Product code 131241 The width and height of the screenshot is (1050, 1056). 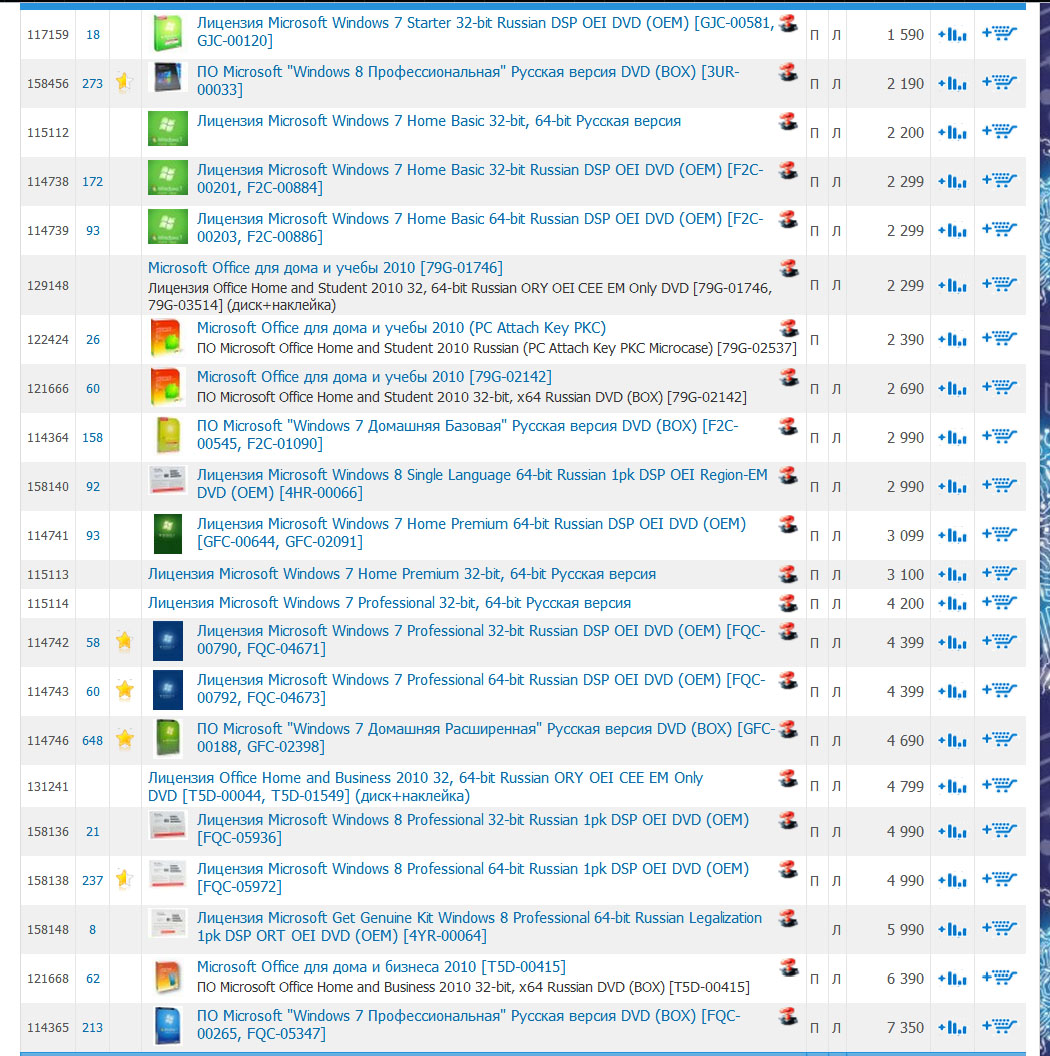48,787
